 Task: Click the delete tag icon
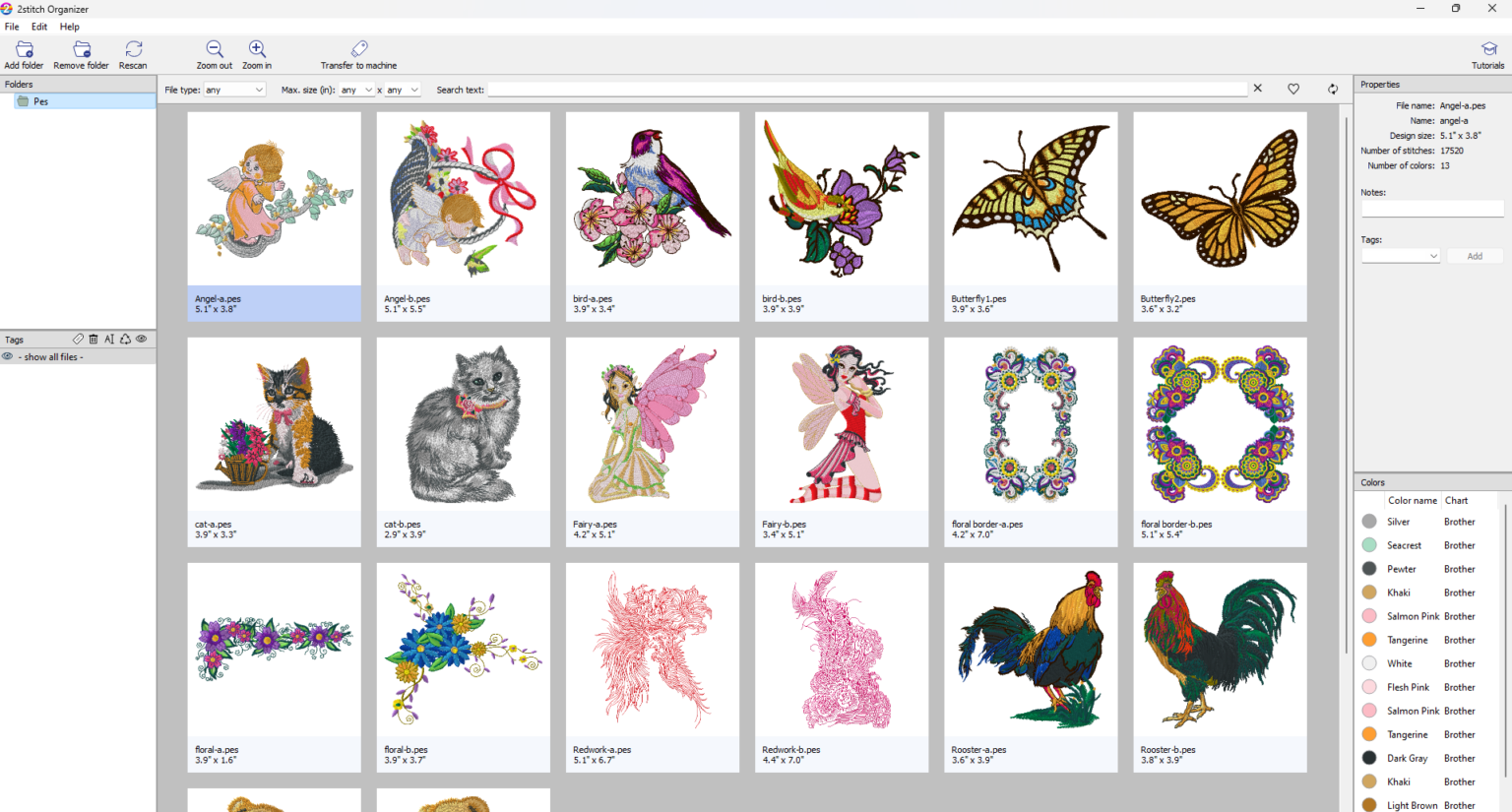[94, 339]
